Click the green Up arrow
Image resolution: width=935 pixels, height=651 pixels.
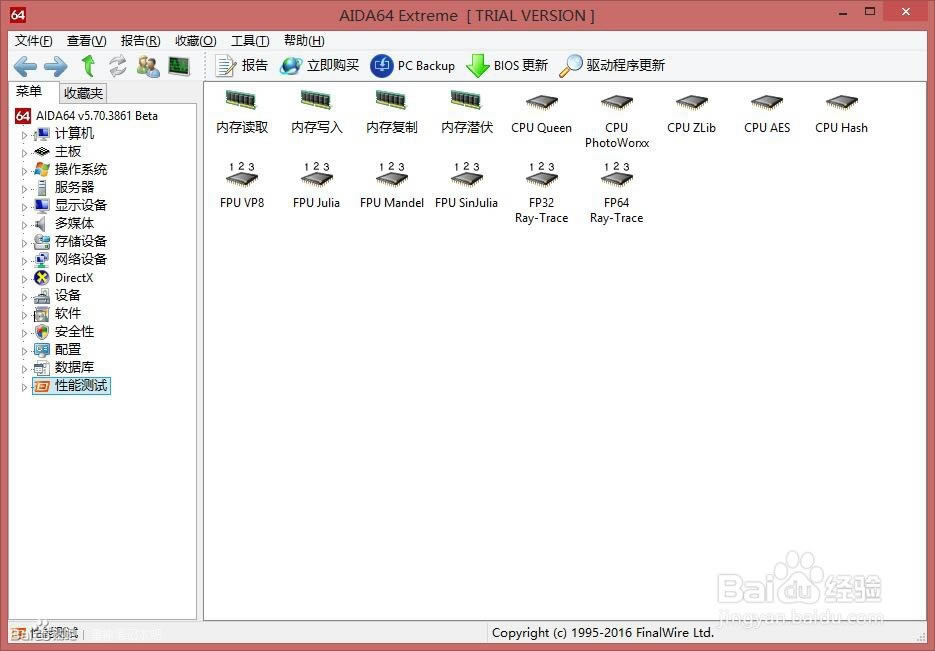[88, 66]
